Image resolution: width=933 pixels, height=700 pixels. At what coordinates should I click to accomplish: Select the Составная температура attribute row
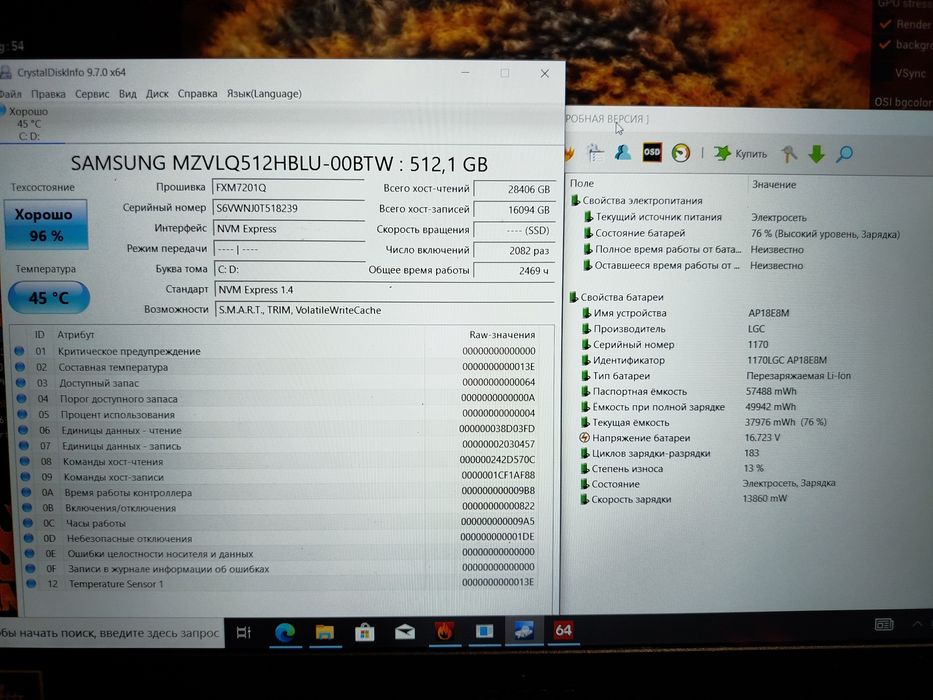277,367
